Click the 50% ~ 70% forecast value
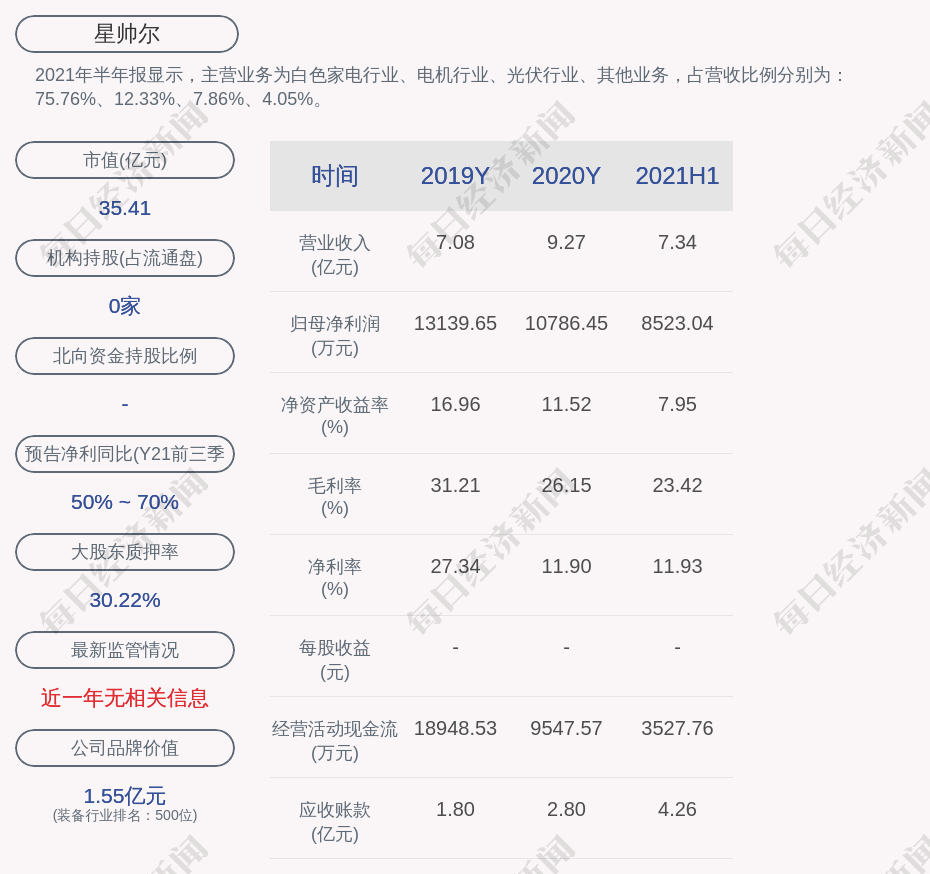Image resolution: width=930 pixels, height=874 pixels. (x=125, y=502)
